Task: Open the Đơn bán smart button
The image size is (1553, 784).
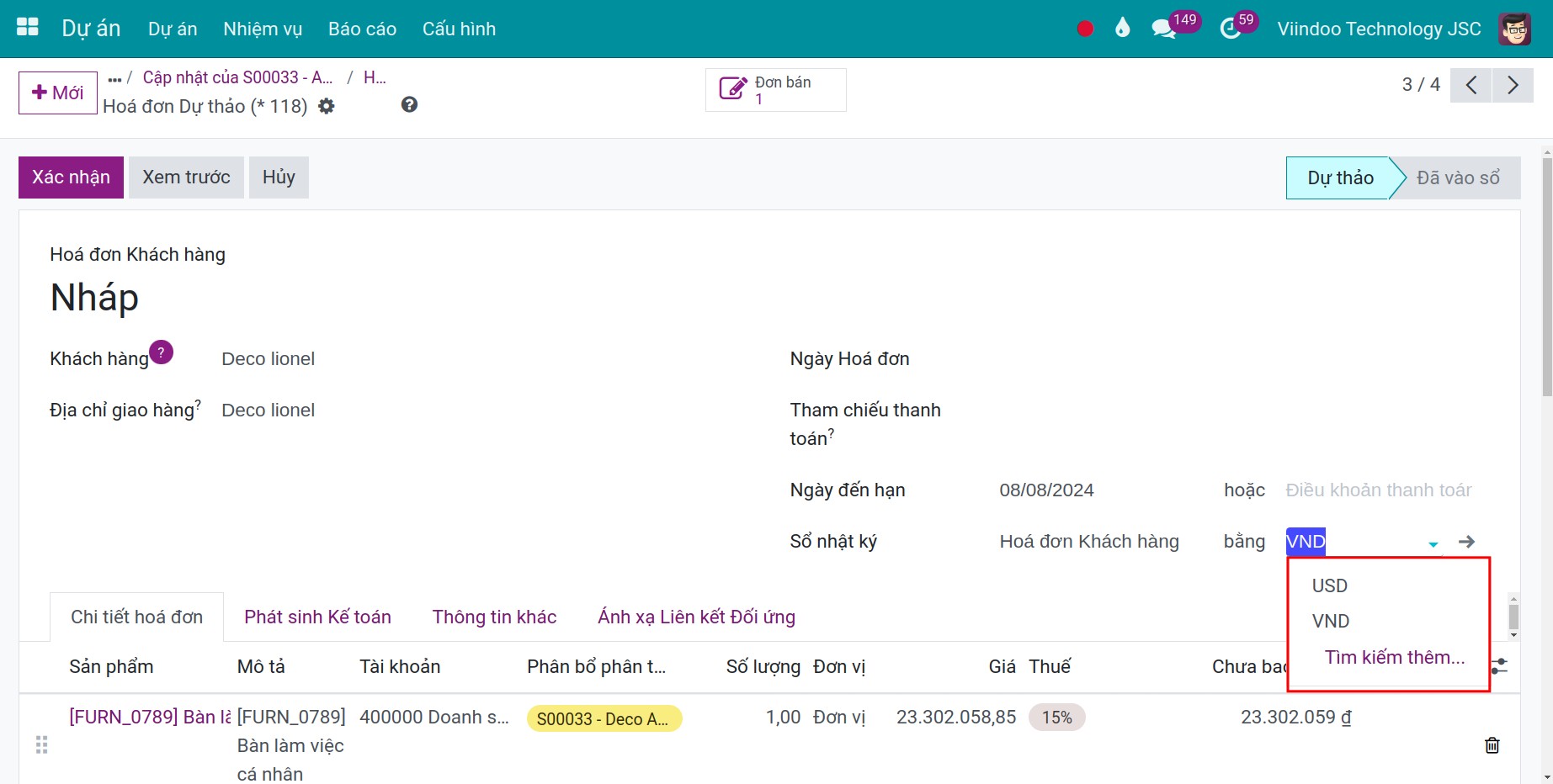Action: [775, 89]
